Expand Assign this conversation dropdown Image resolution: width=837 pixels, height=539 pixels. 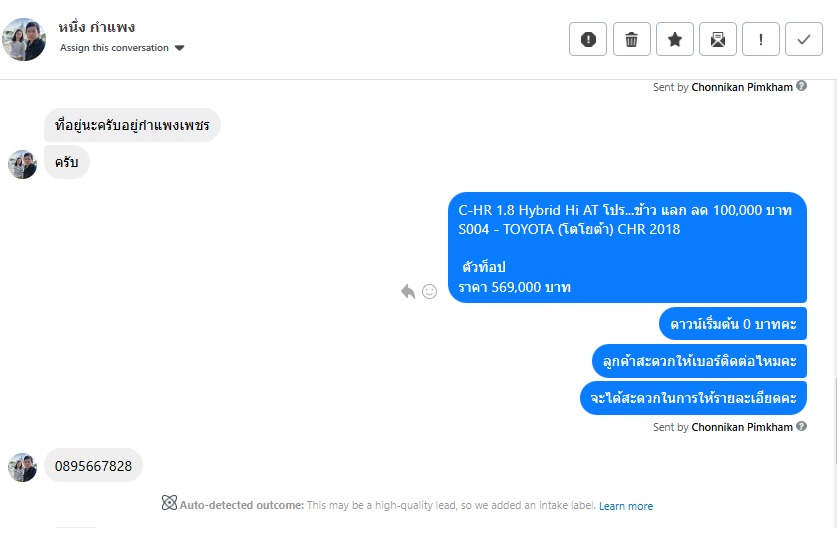tap(122, 47)
